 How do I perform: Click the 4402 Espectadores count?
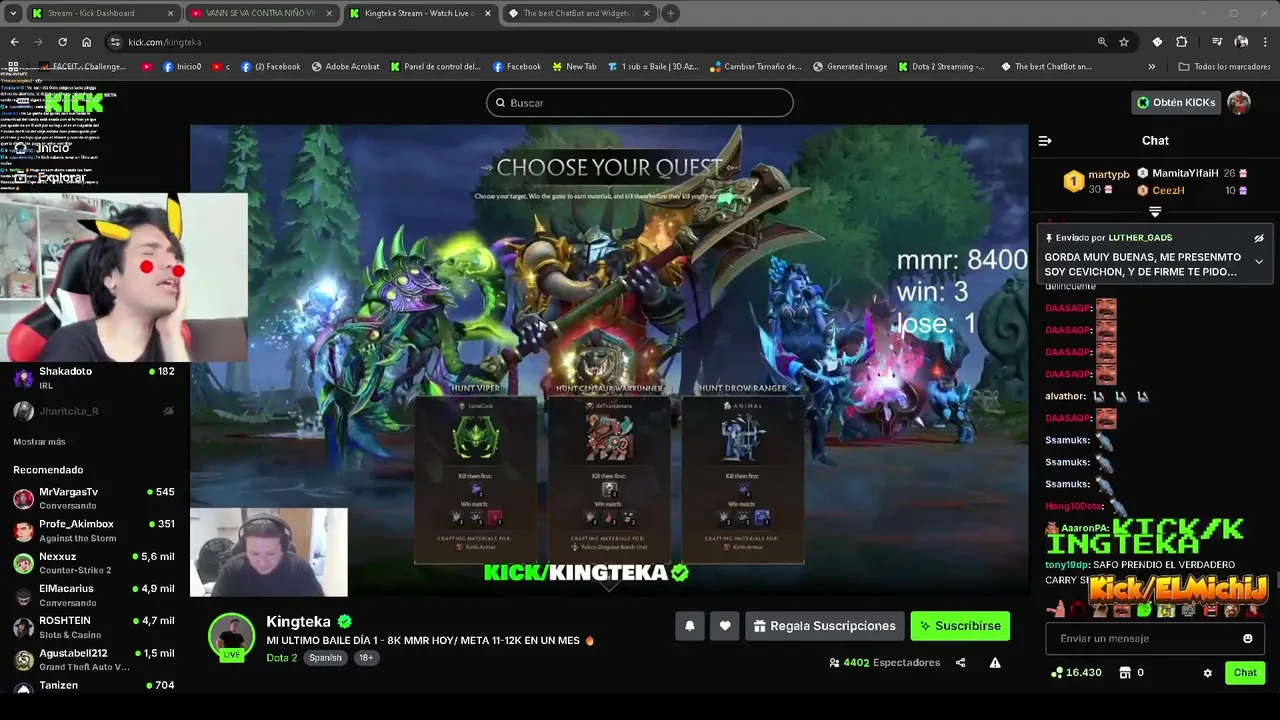(884, 662)
